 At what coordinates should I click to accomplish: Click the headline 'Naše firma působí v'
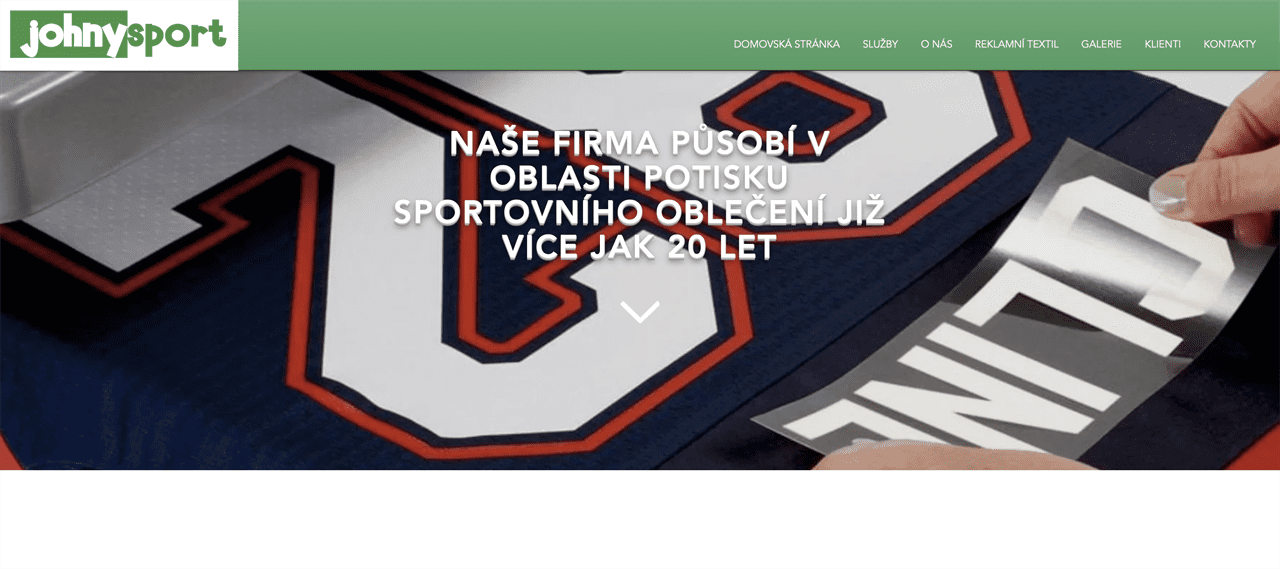(640, 144)
